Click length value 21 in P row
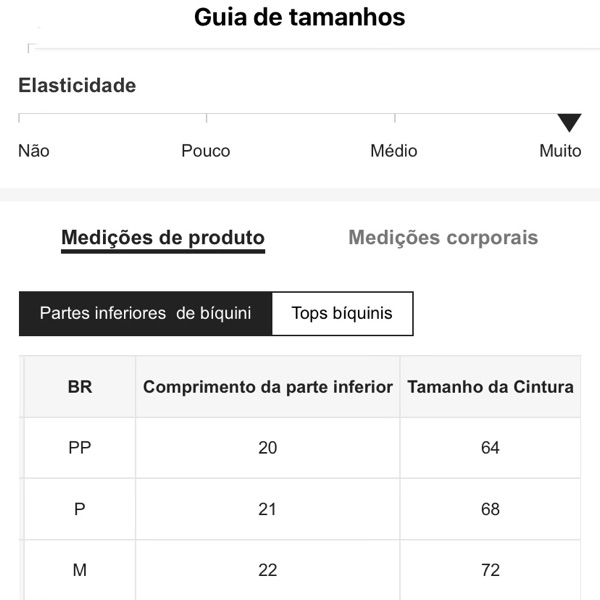The height and width of the screenshot is (600, 600). click(x=268, y=509)
